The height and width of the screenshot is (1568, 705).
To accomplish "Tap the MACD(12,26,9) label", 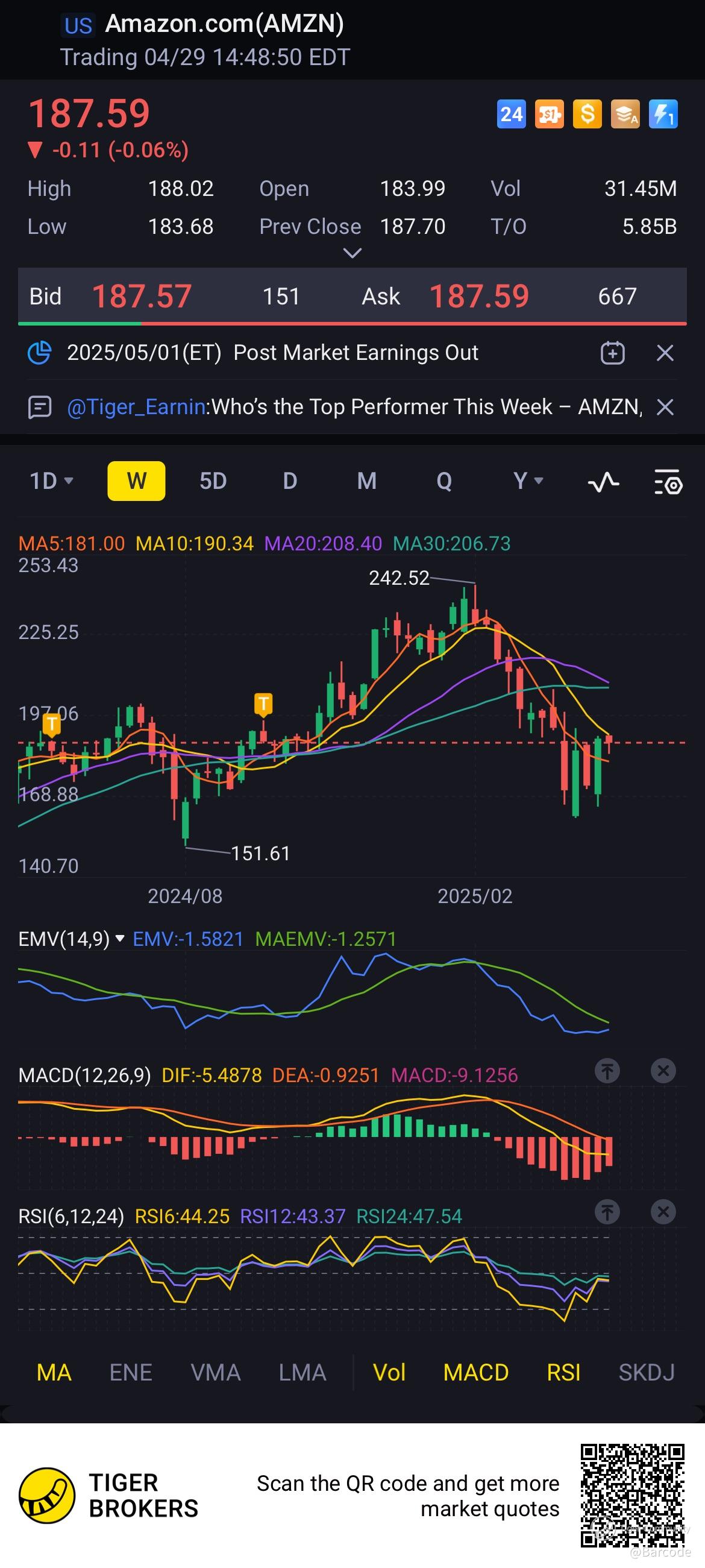I will coord(84,1075).
